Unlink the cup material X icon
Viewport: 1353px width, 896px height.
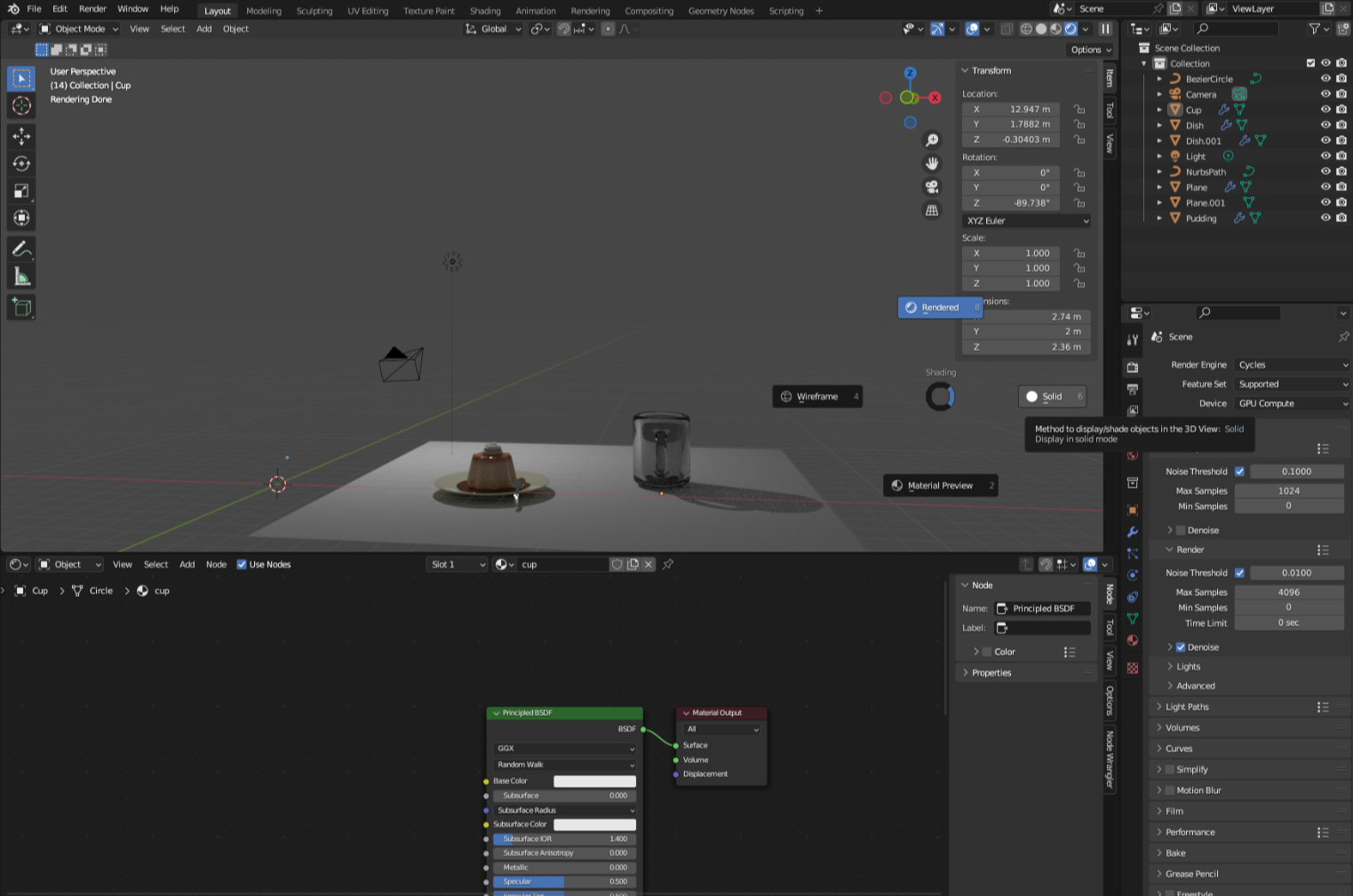coord(649,564)
